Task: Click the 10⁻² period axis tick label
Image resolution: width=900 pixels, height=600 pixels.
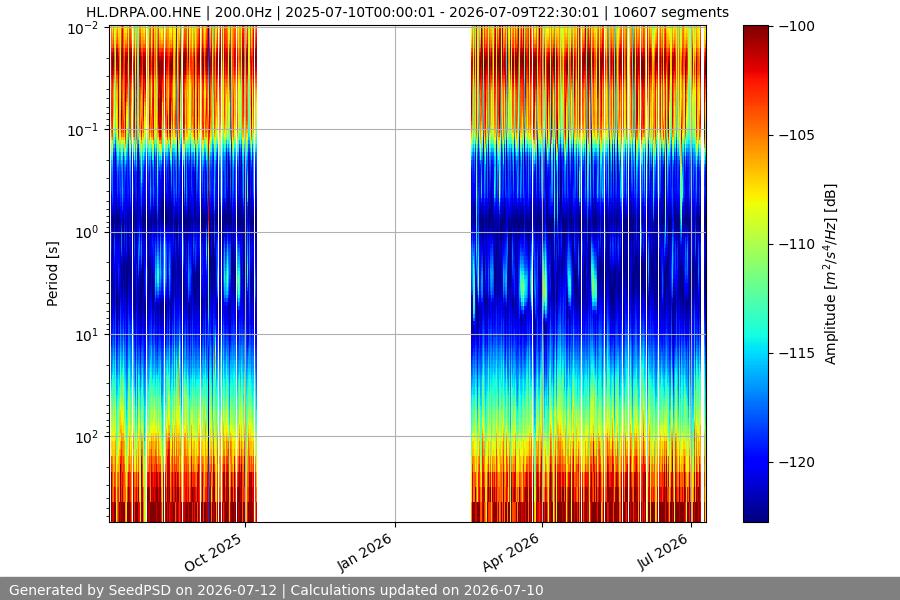Action: (x=83, y=28)
